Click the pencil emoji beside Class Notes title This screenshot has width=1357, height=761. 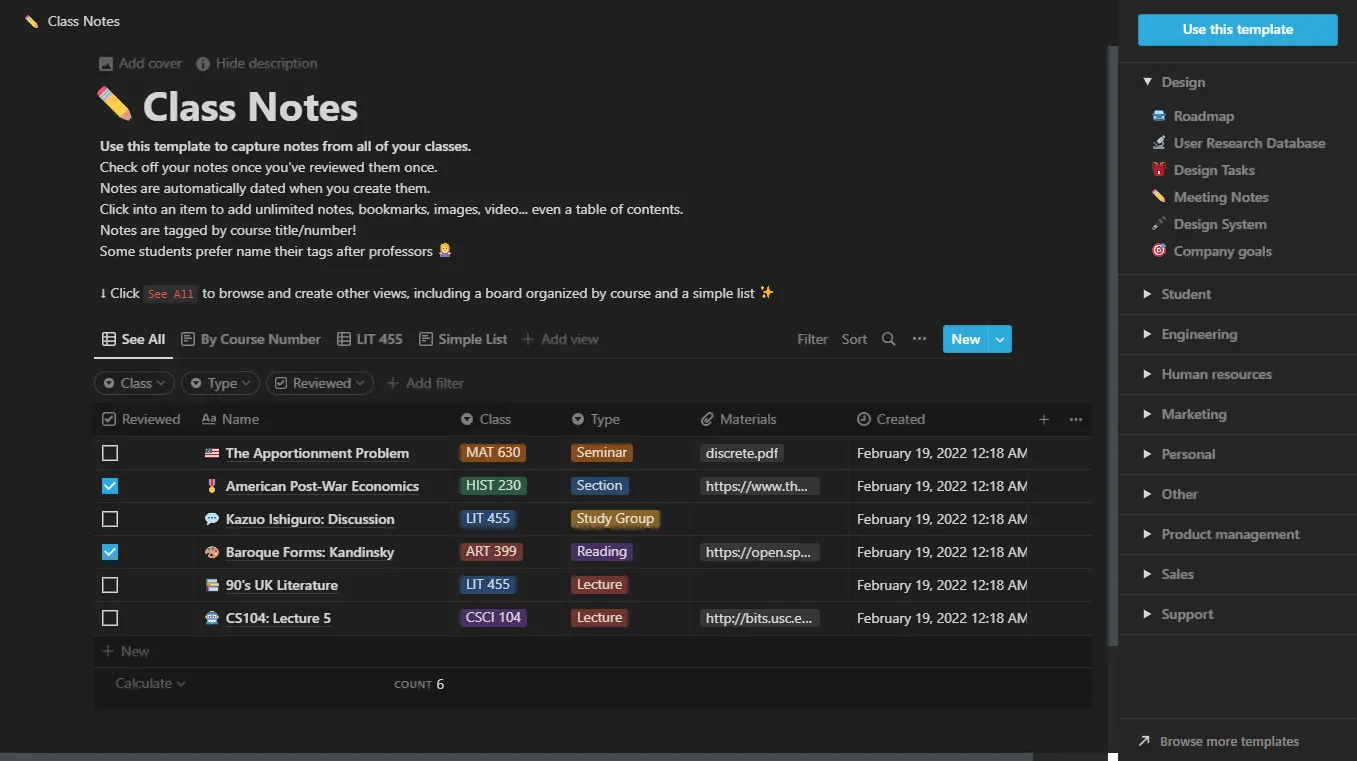pos(114,105)
